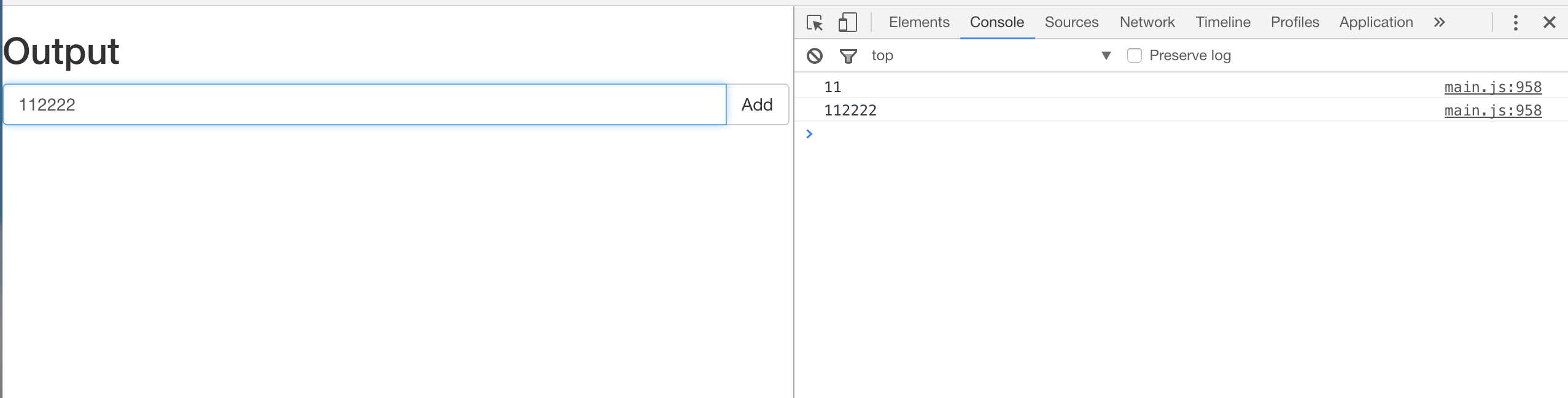Check Preserve log to keep console history
This screenshot has height=398, width=1568.
[1133, 55]
